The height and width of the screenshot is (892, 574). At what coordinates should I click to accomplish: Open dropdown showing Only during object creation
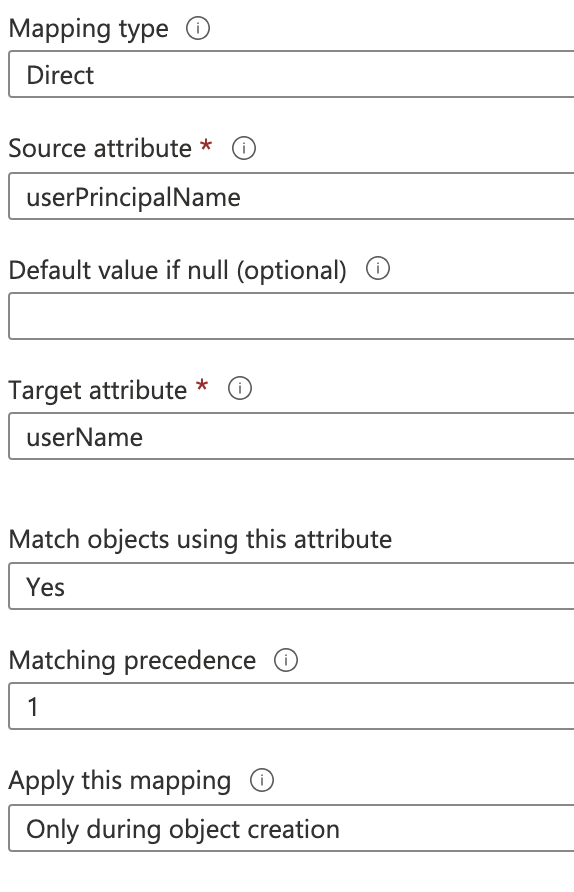click(x=291, y=828)
